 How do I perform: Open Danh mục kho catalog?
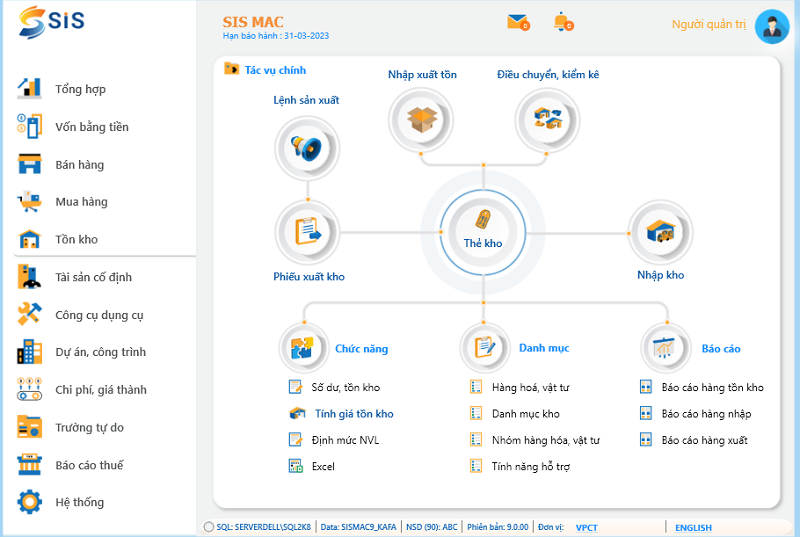pos(526,414)
